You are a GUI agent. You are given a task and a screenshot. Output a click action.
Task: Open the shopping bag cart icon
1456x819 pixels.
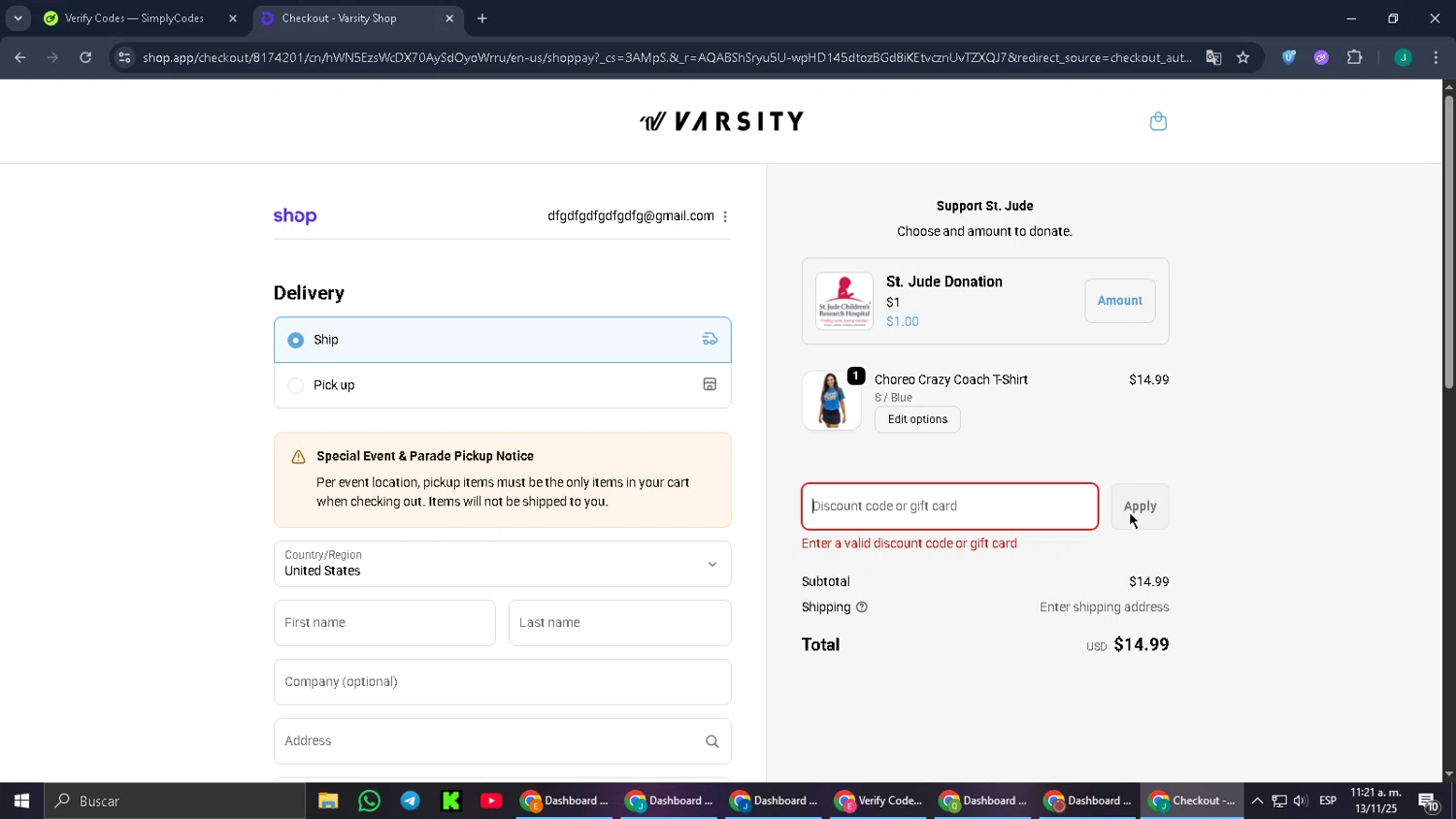1158,121
